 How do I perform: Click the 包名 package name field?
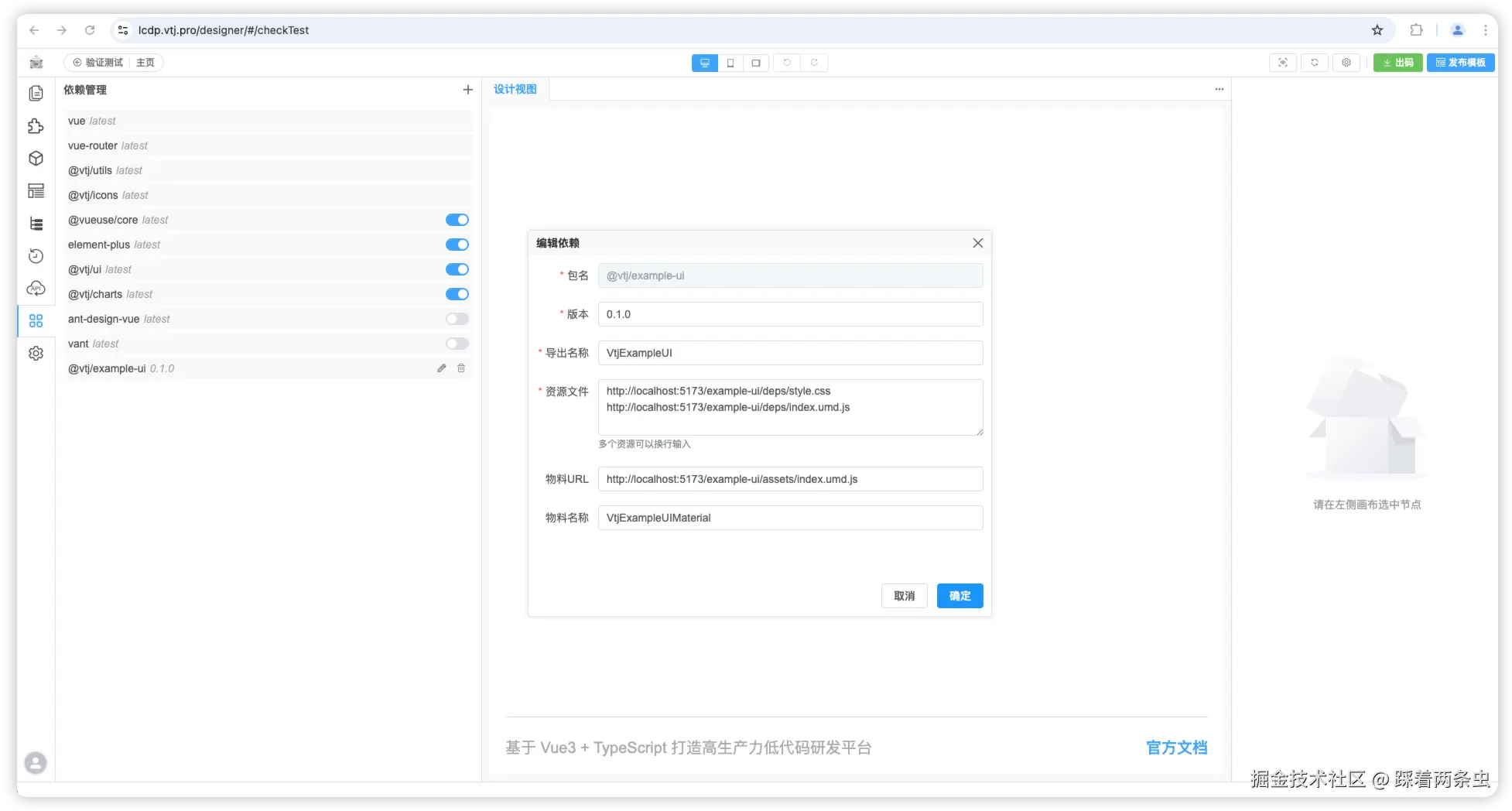791,275
